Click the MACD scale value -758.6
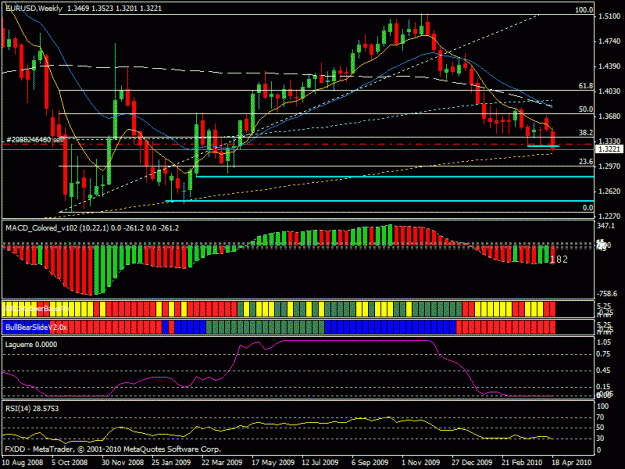 click(x=607, y=294)
